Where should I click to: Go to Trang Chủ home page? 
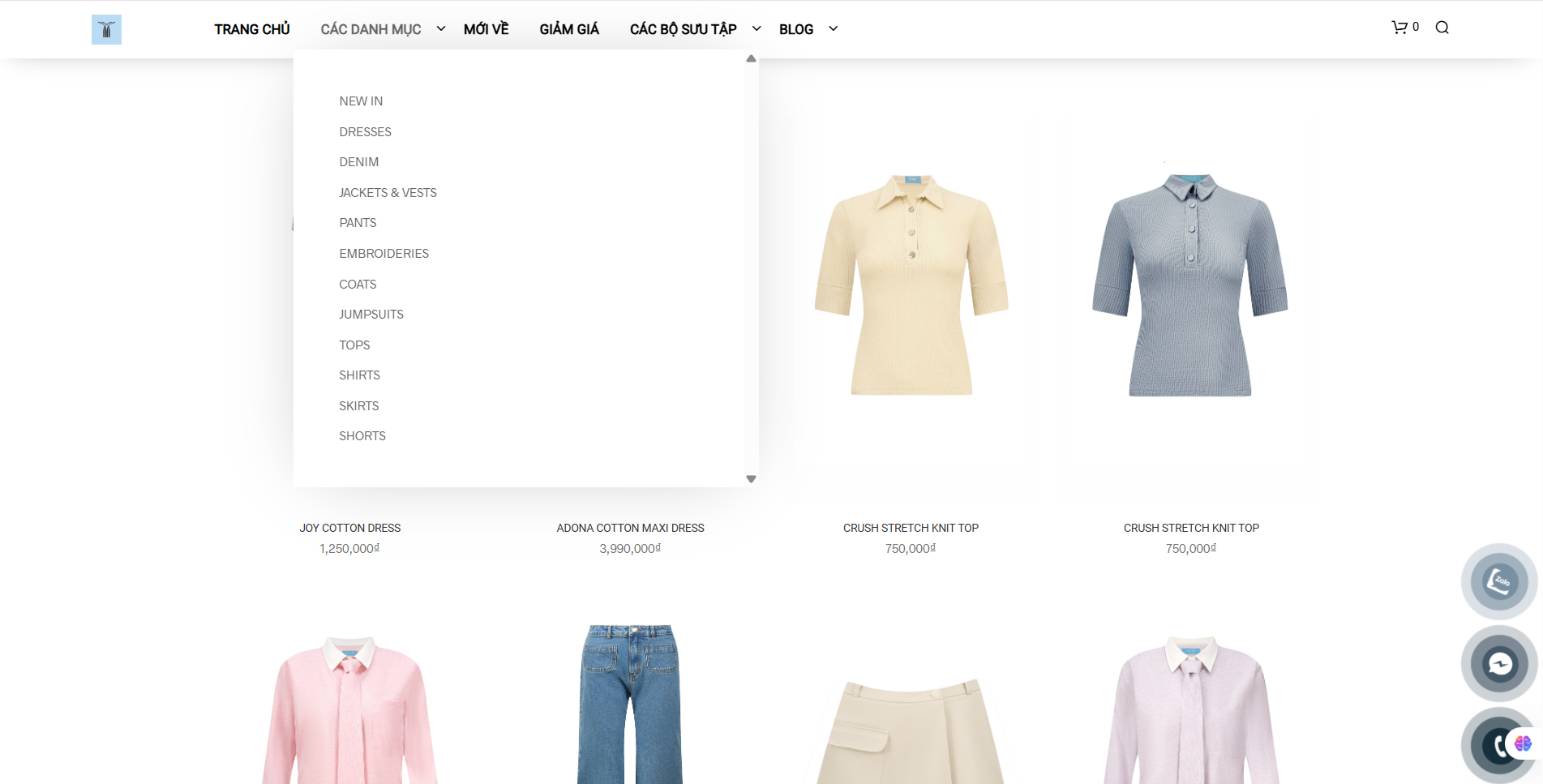tap(251, 29)
